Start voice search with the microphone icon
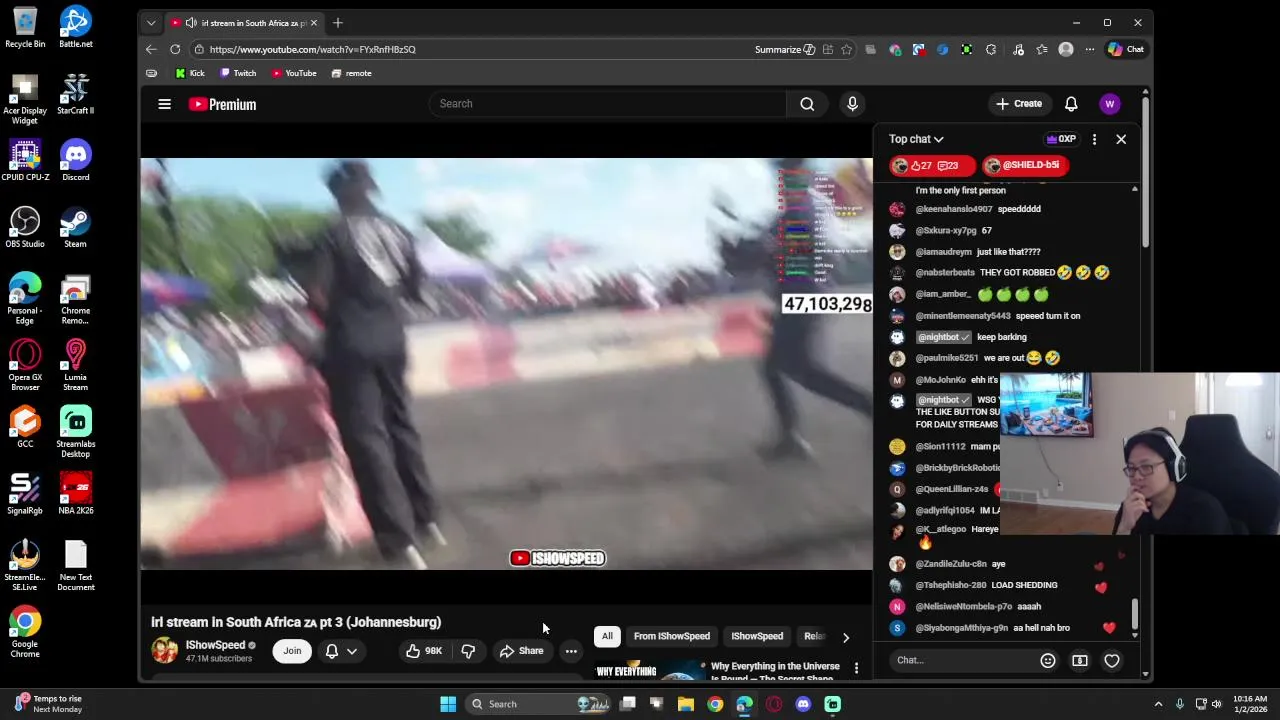Screen dimensions: 1280x720 pos(852,104)
